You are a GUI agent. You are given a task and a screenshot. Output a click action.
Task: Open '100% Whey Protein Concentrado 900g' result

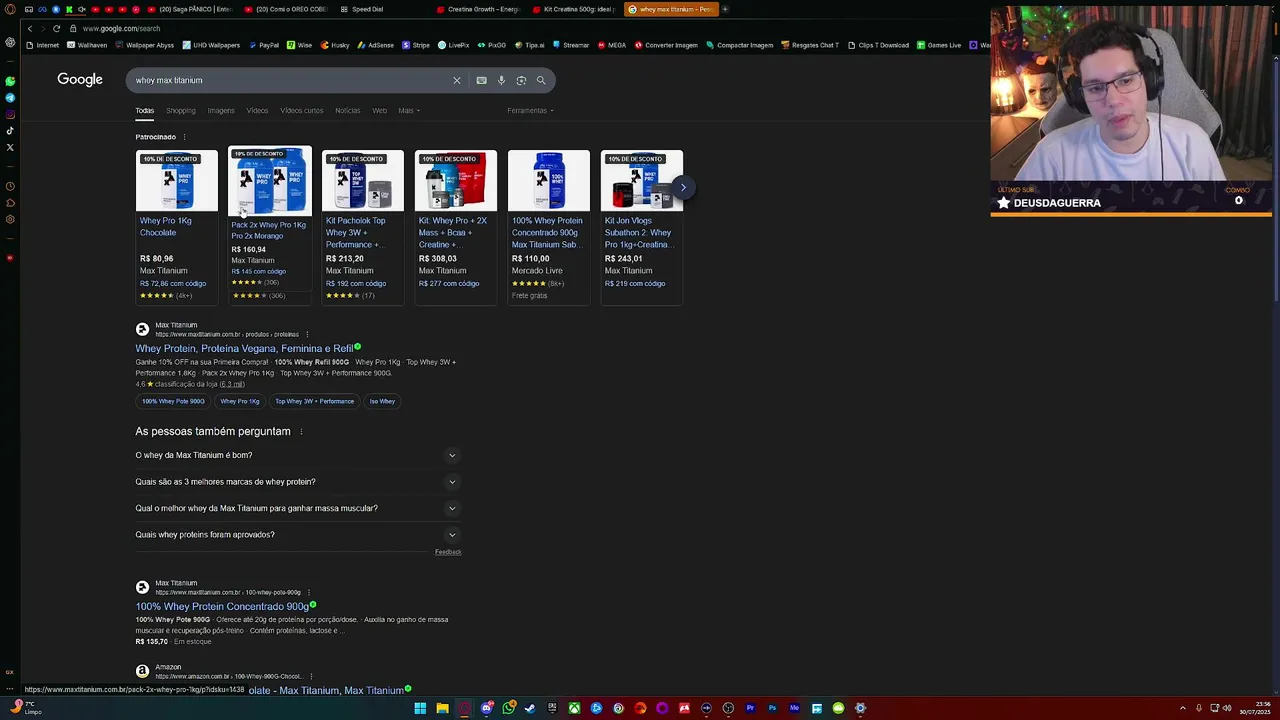click(222, 606)
